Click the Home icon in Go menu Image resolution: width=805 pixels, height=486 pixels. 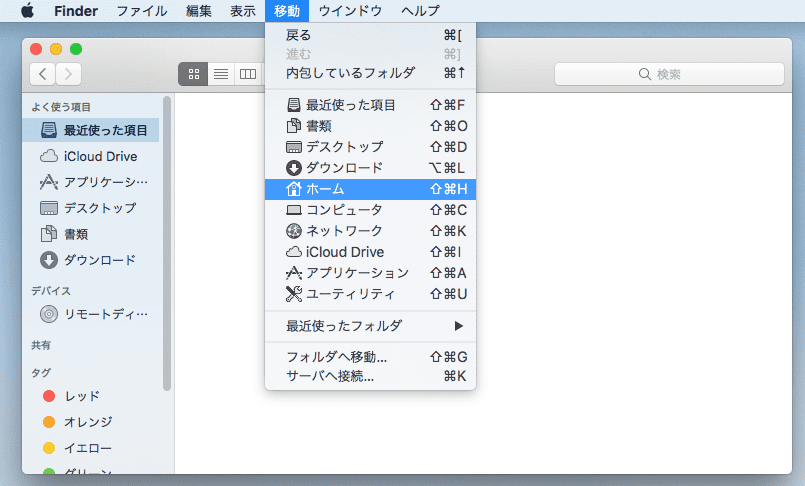click(294, 189)
